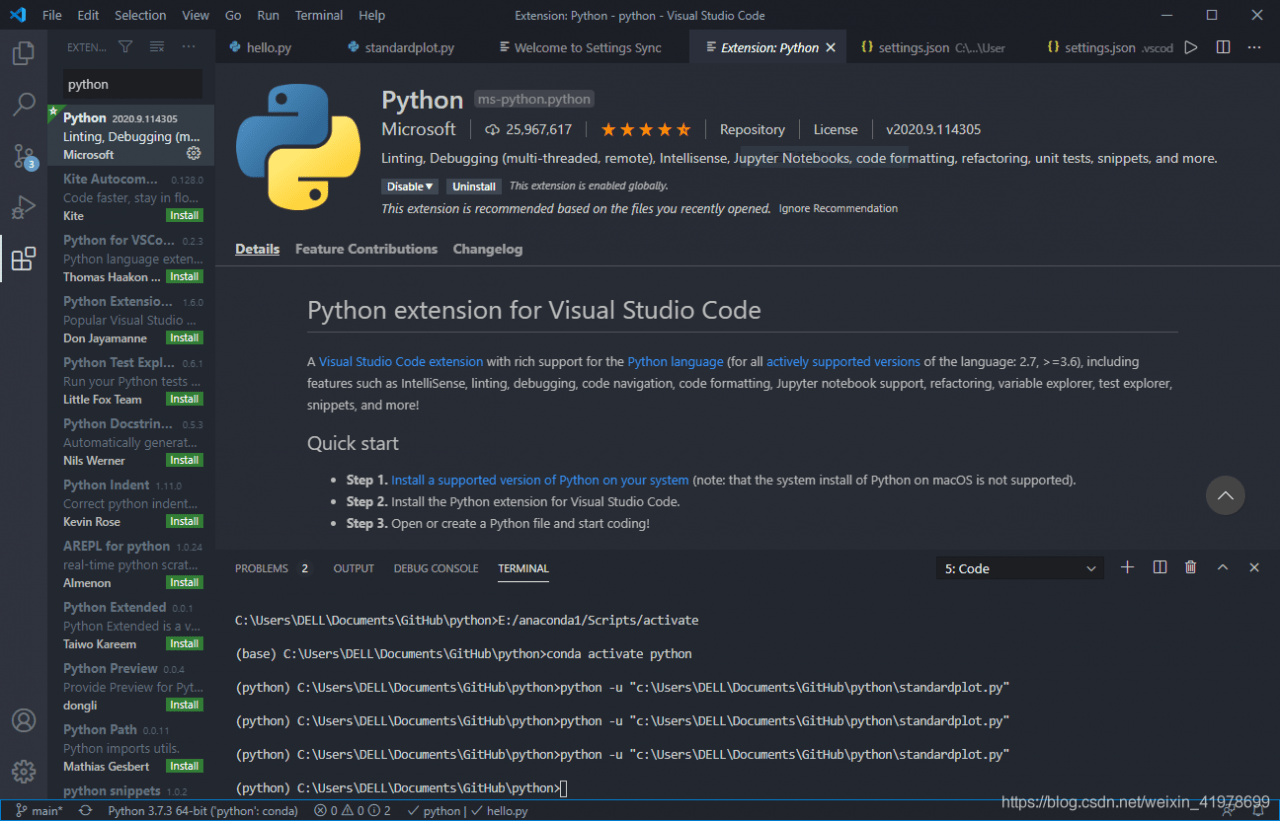Open the Source Control view showing 3 changes
Image resolution: width=1280 pixels, height=821 pixels.
(24, 156)
